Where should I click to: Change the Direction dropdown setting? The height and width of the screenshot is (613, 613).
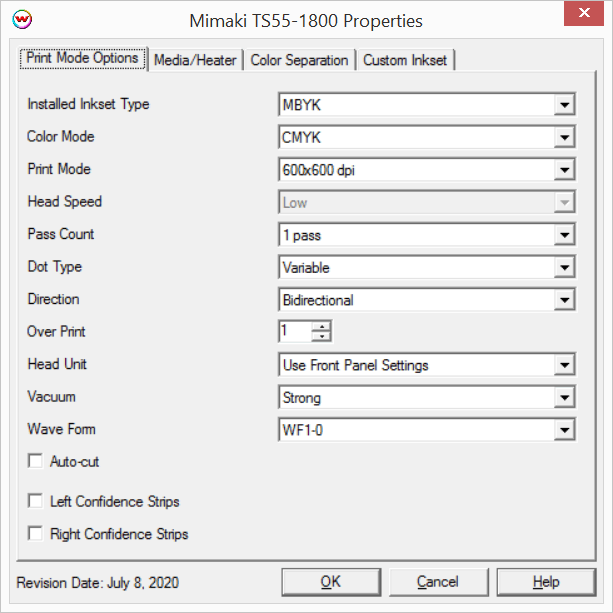(565, 300)
